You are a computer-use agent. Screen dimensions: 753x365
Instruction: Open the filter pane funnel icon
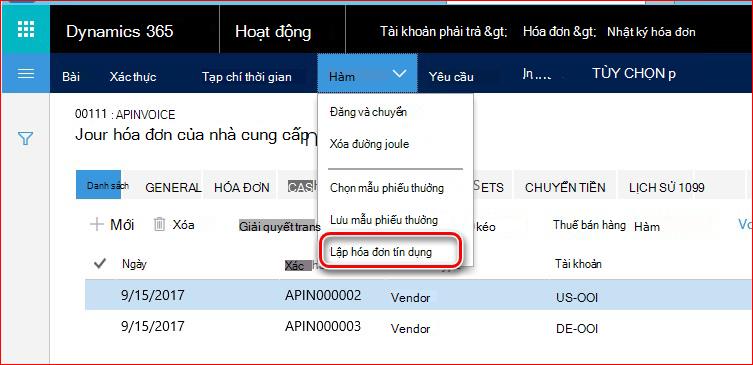(x=25, y=139)
